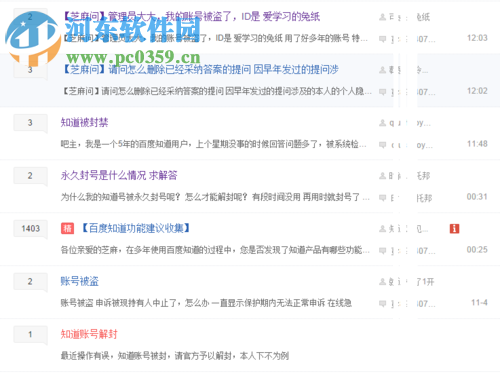
Task: Open the 【百度知道功能建议收集】 thread
Action: [x=136, y=228]
